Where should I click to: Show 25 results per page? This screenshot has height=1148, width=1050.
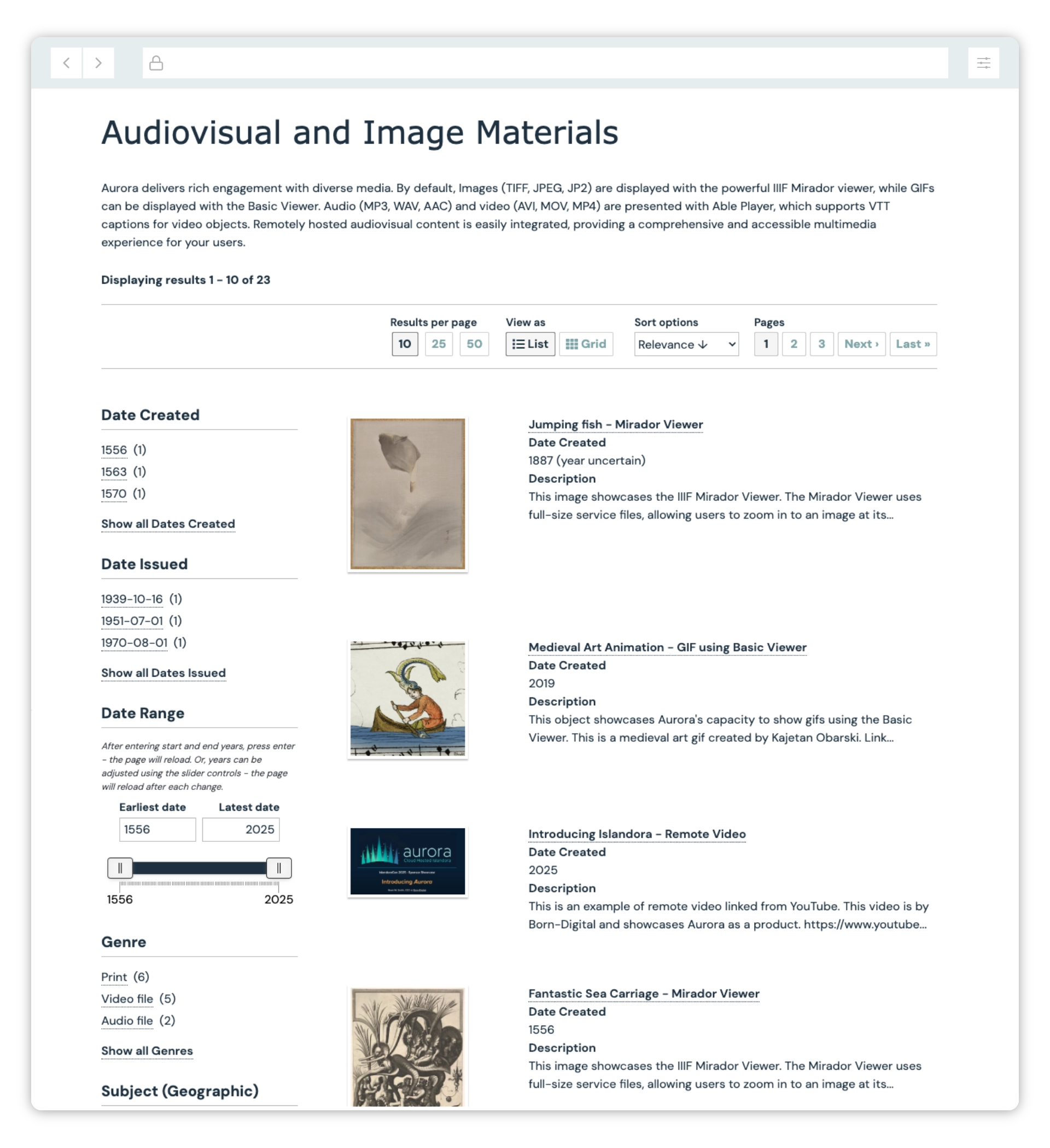pos(439,344)
